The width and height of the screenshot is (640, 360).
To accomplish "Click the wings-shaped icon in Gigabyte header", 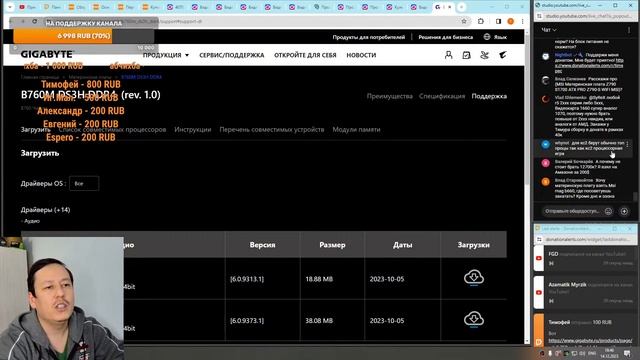I will (x=484, y=55).
